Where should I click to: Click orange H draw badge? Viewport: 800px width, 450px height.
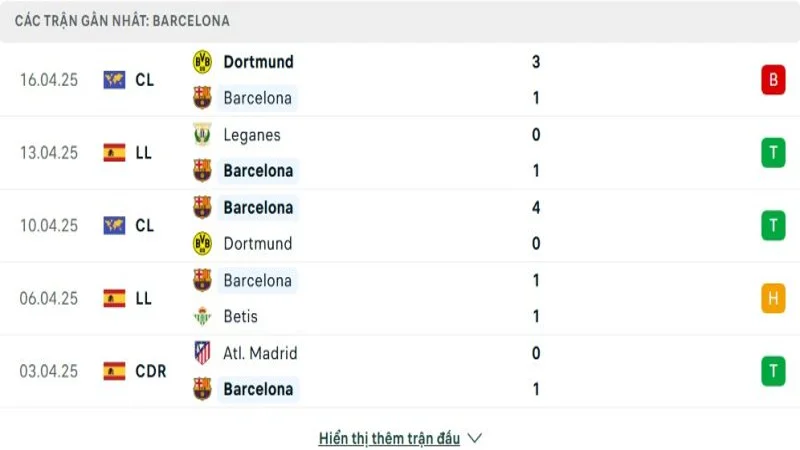click(772, 298)
